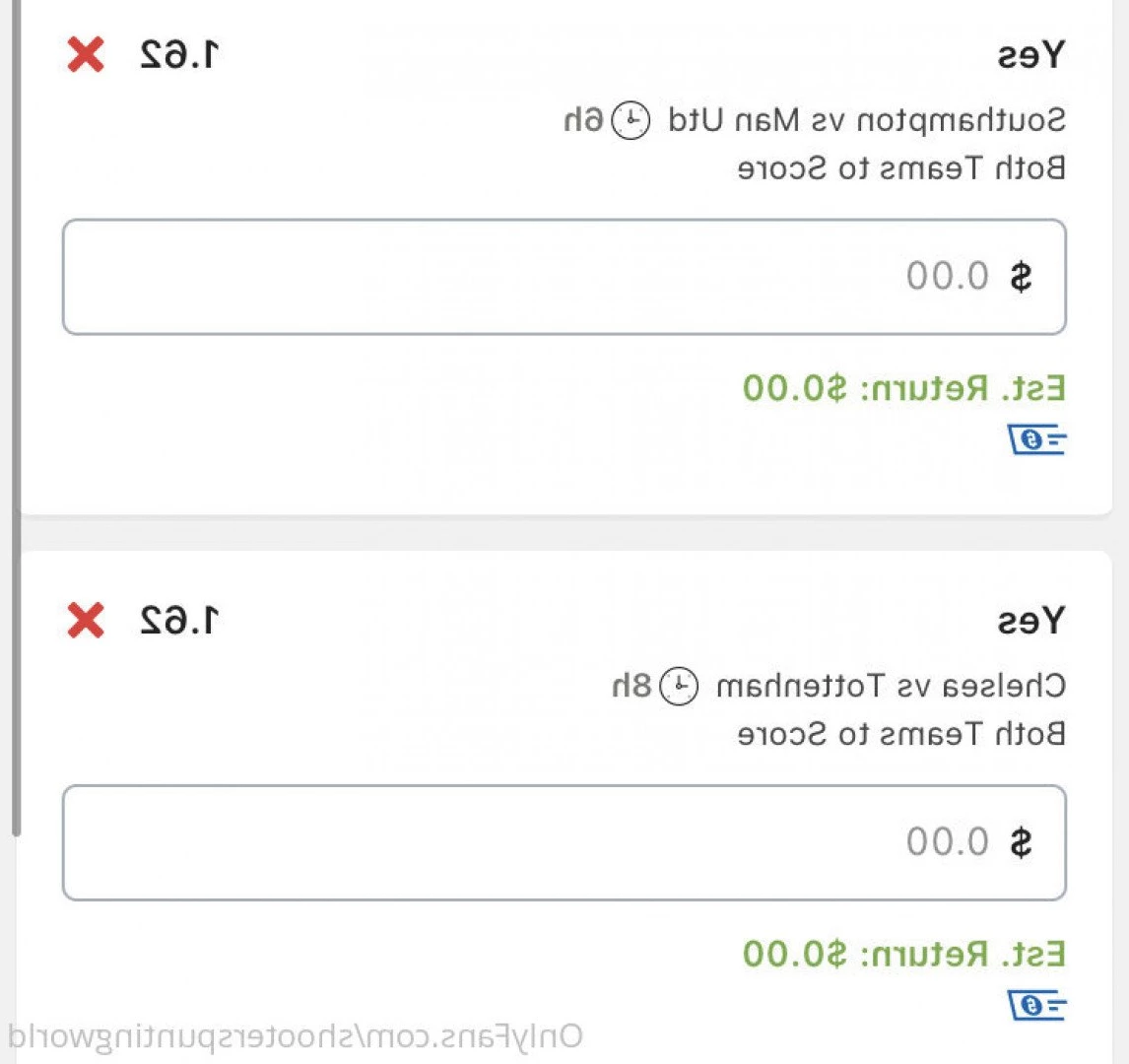The width and height of the screenshot is (1129, 1064).
Task: Open the Chelsea vs Tottenham match title
Action: (x=892, y=686)
